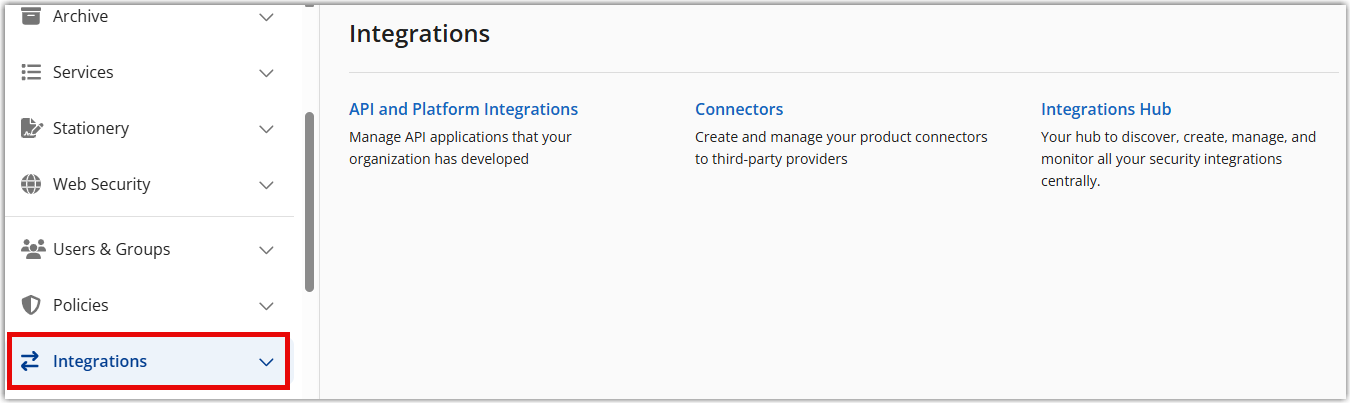Click the sidebar vertical scrollbar
The height and width of the screenshot is (404, 1351).
point(309,200)
